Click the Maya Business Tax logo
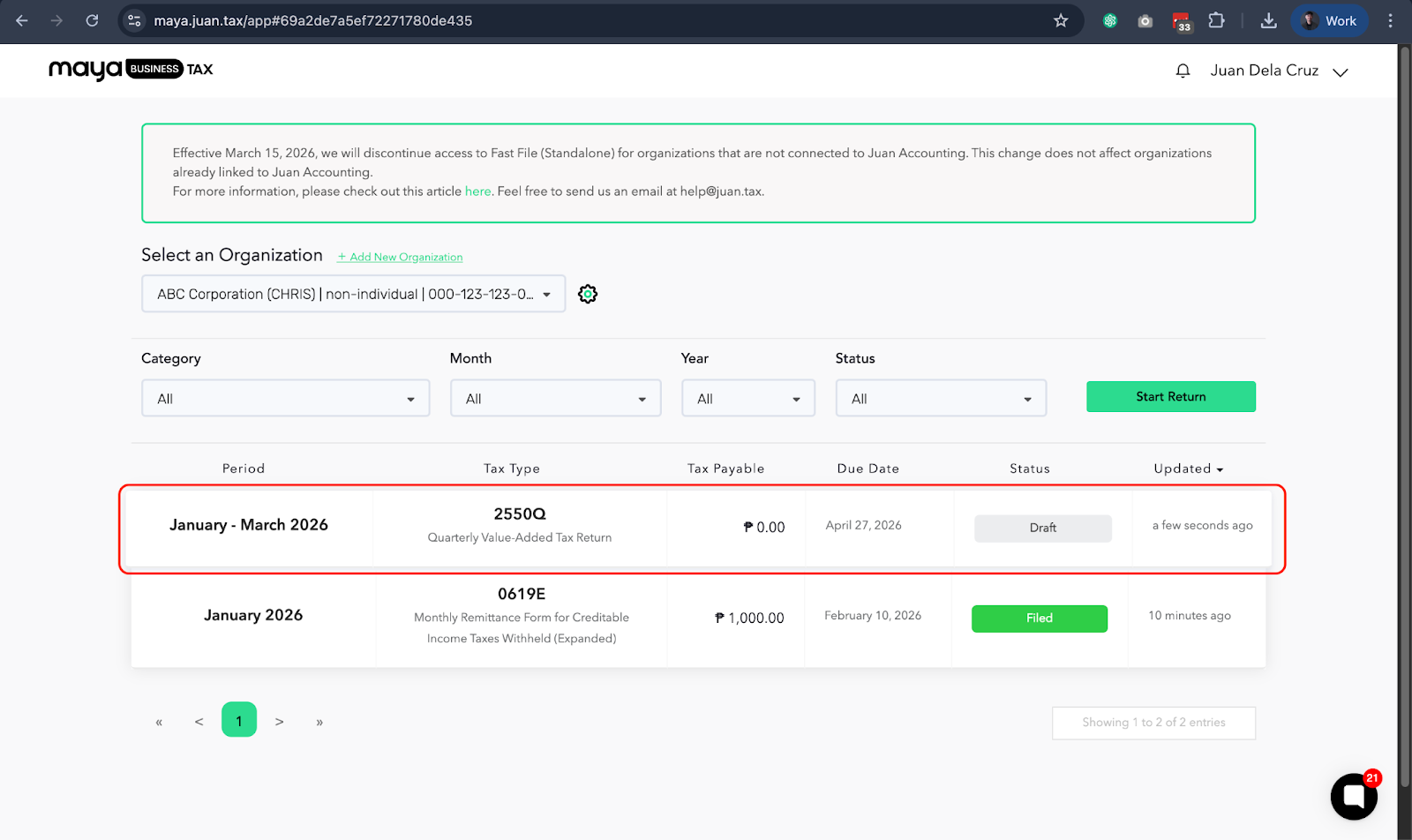Screen dimensions: 1412x840 coord(131,69)
